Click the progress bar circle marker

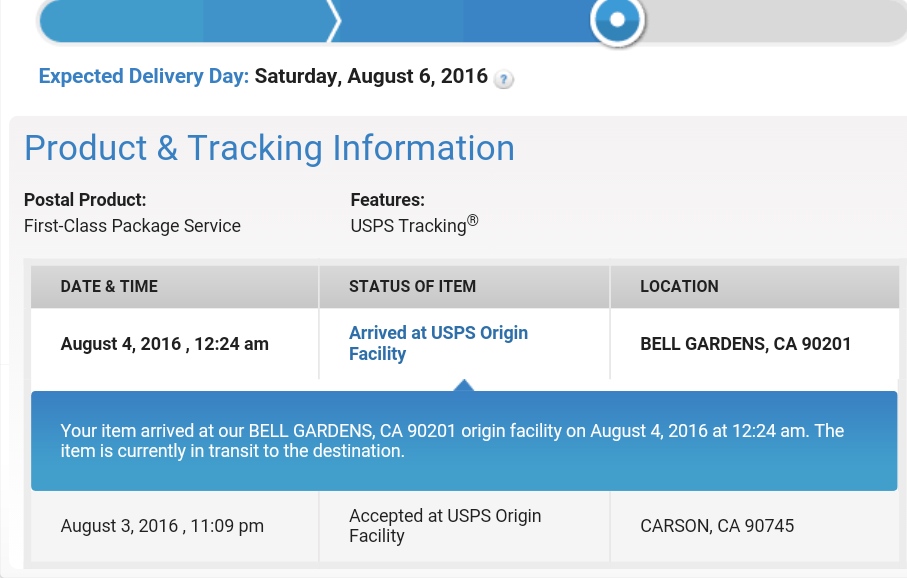click(x=617, y=20)
